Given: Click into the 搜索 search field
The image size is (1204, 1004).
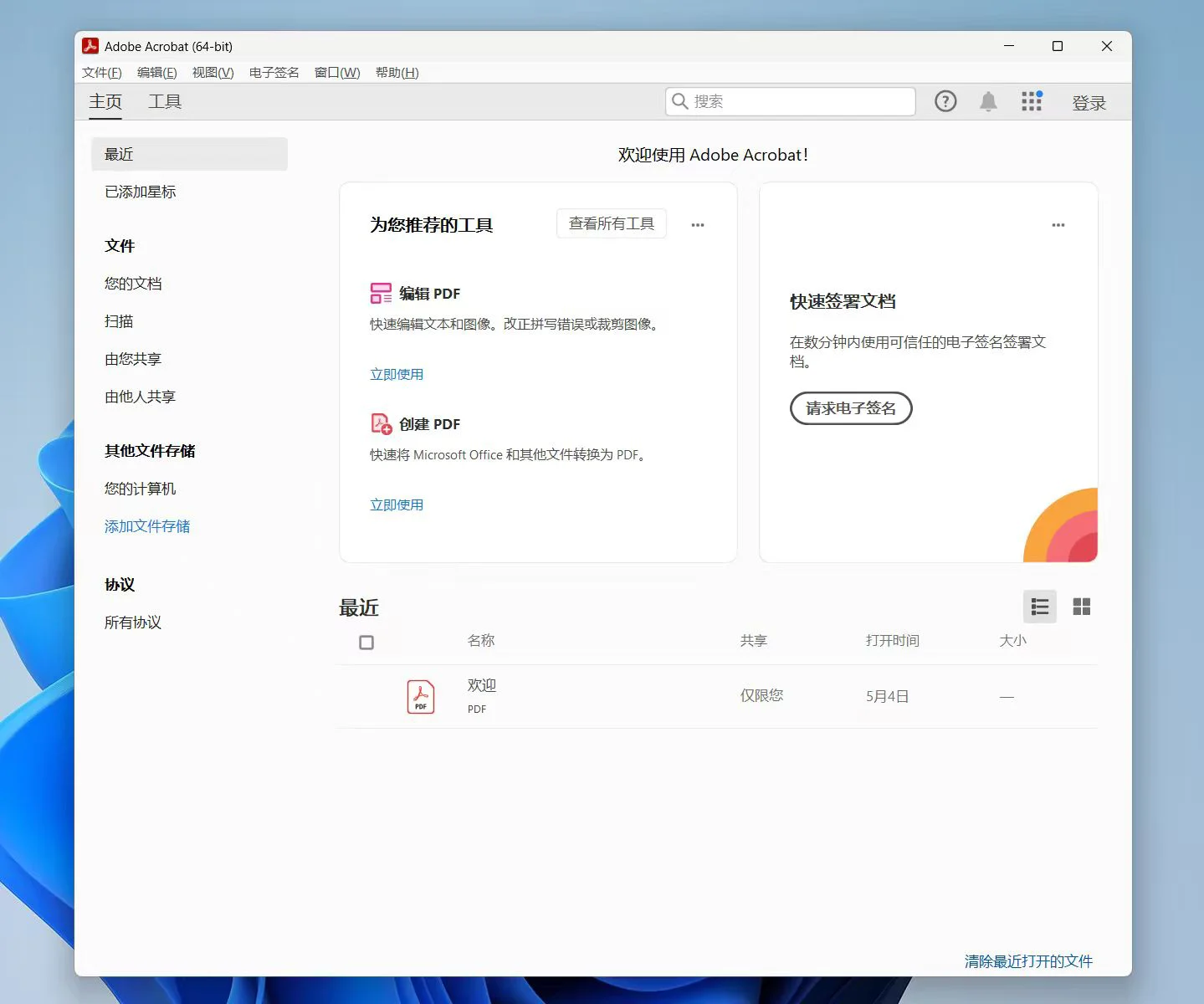Looking at the screenshot, I should (x=791, y=101).
